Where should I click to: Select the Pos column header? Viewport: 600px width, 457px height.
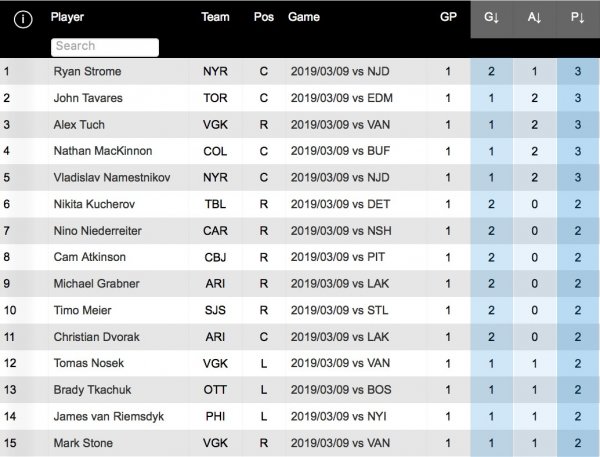pos(264,18)
